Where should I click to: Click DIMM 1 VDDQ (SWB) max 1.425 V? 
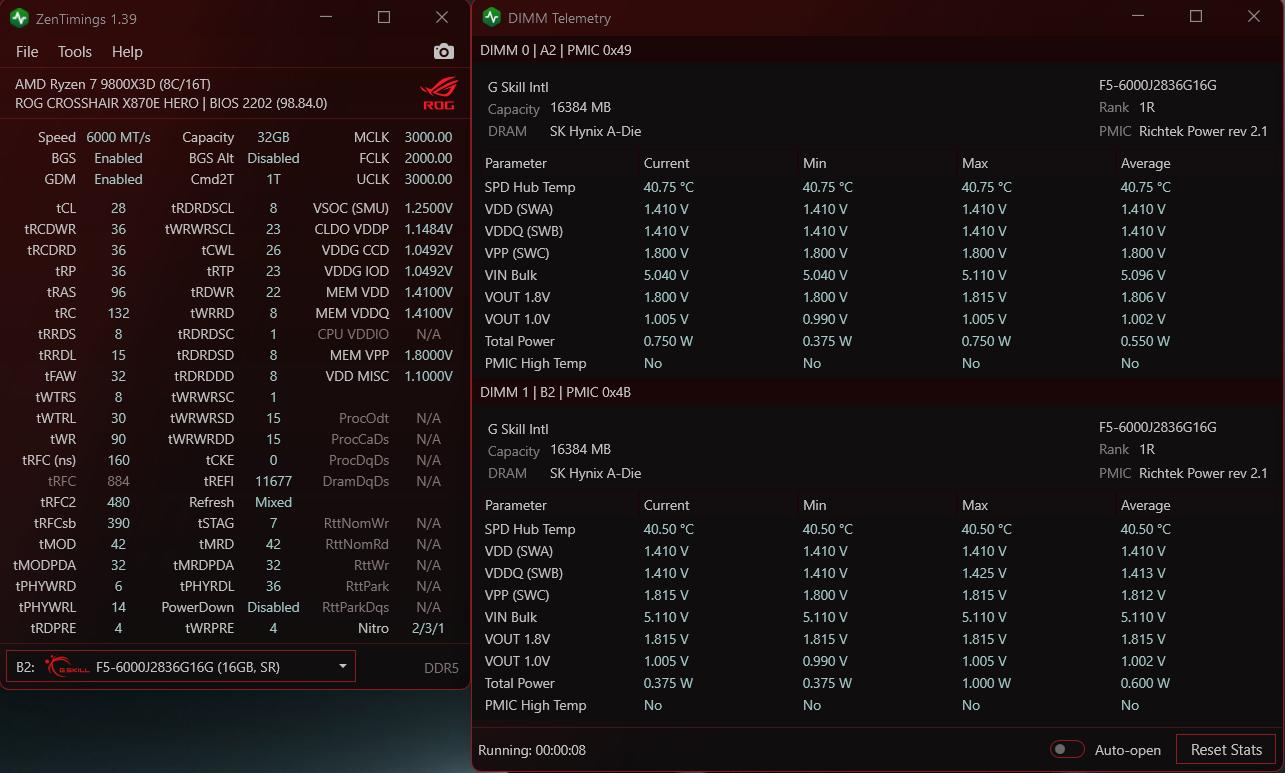(984, 573)
